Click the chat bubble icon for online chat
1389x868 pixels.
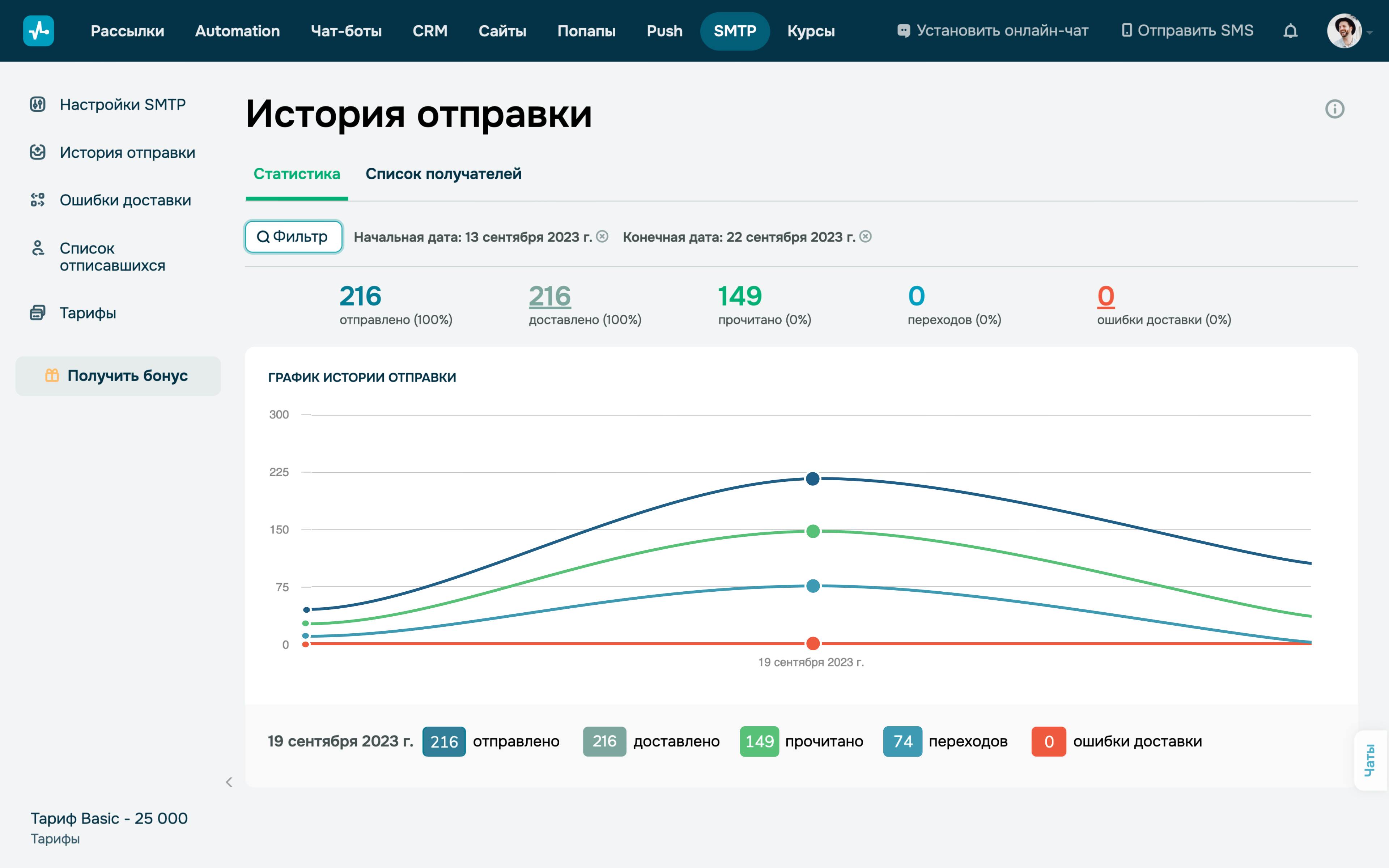pyautogui.click(x=904, y=31)
